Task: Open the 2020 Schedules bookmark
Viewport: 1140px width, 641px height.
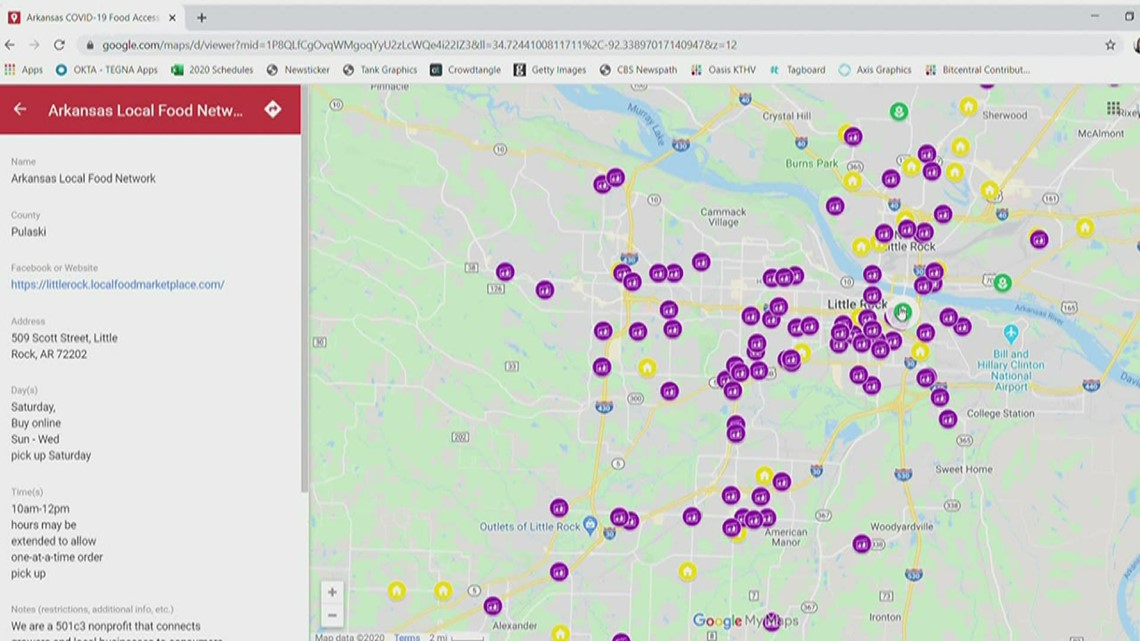Action: pyautogui.click(x=212, y=70)
